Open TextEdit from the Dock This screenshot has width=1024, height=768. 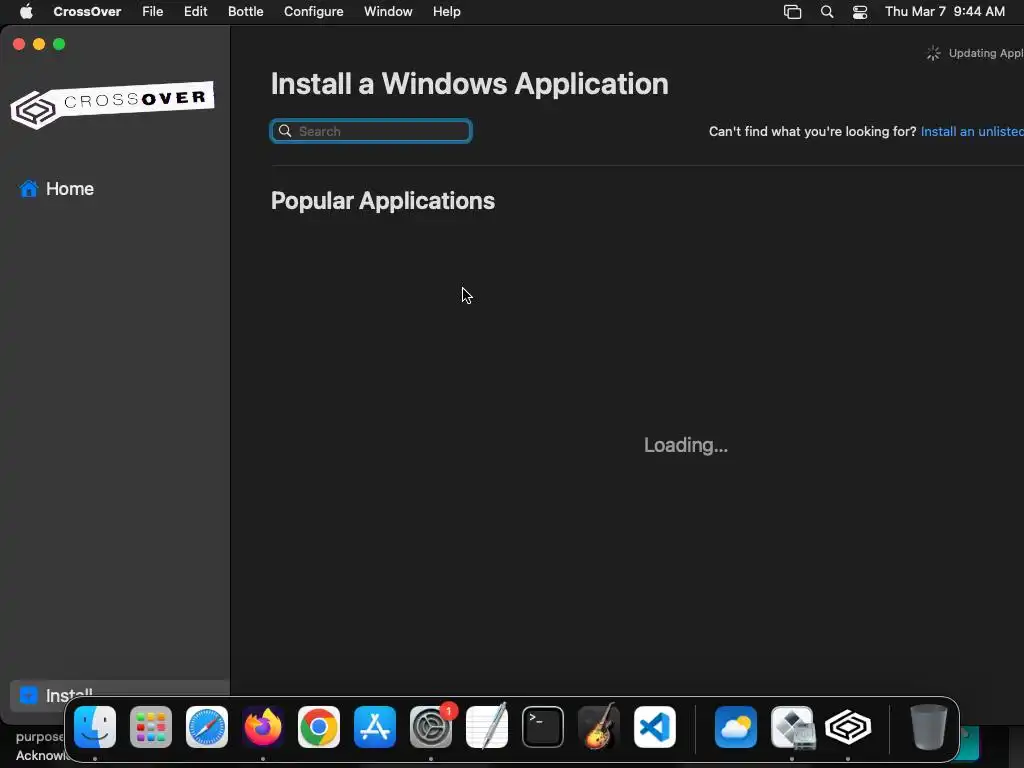pyautogui.click(x=487, y=726)
